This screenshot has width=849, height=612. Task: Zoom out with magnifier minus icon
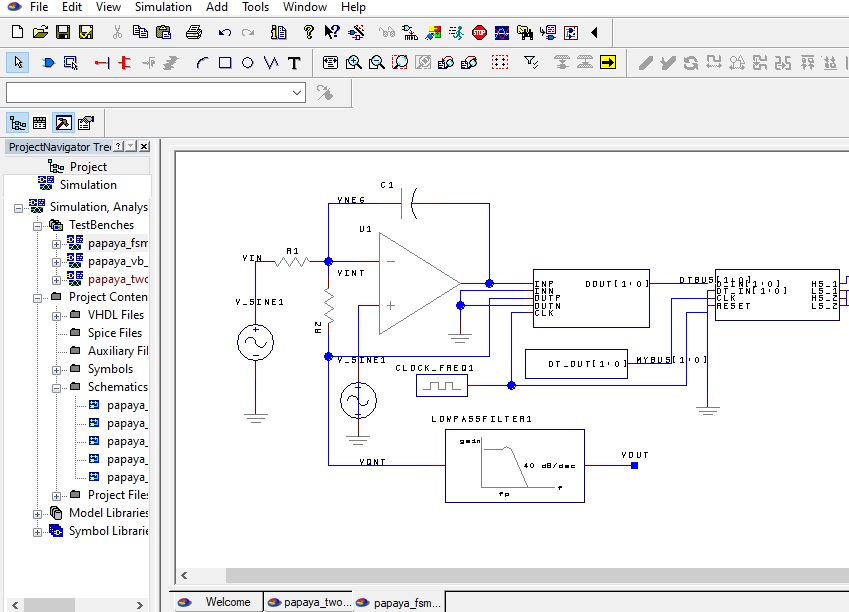click(x=376, y=63)
